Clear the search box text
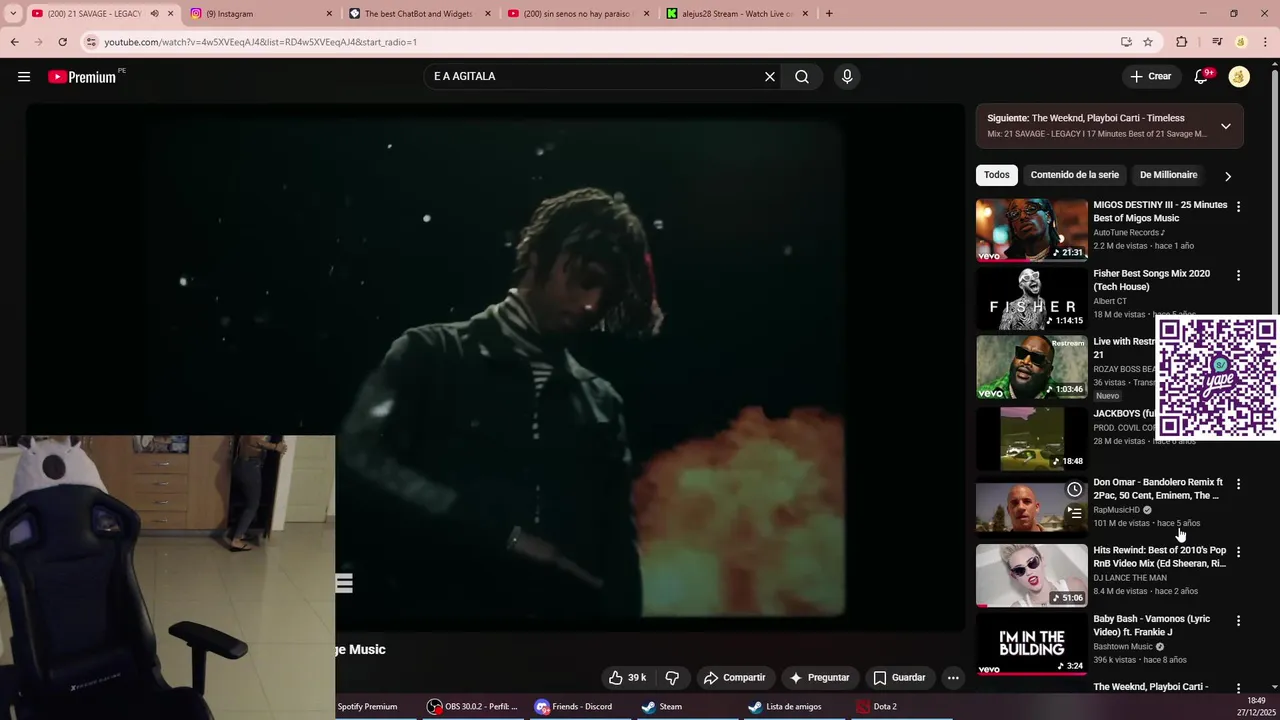The image size is (1280, 720). click(770, 76)
